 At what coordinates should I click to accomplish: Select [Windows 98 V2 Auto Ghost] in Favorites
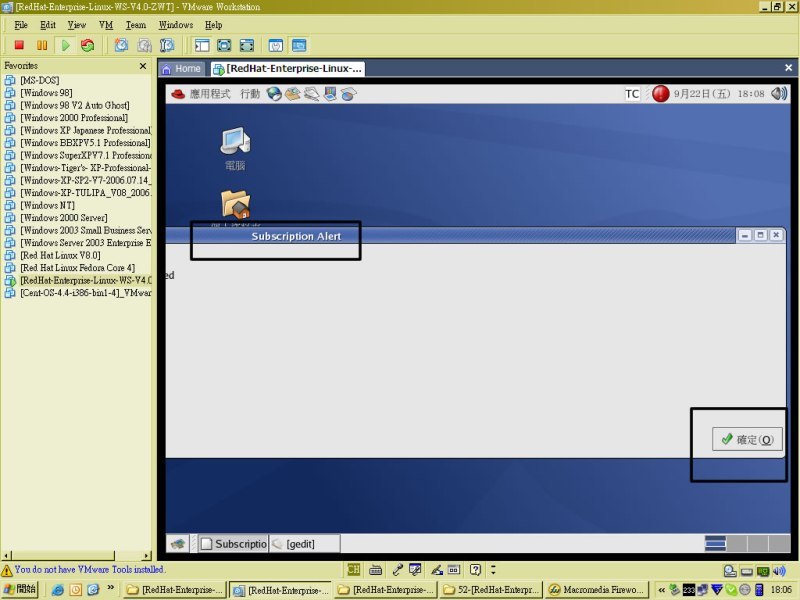(74, 105)
